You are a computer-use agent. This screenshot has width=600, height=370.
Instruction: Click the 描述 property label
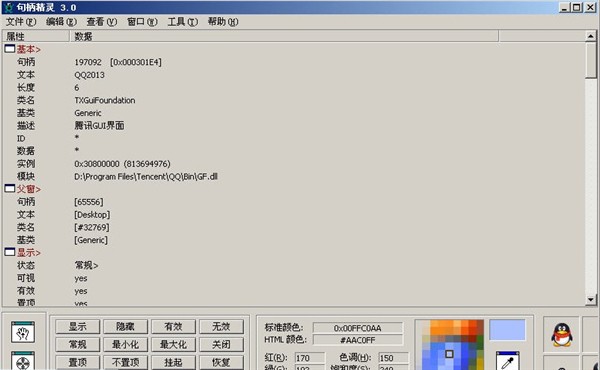pyautogui.click(x=26, y=126)
